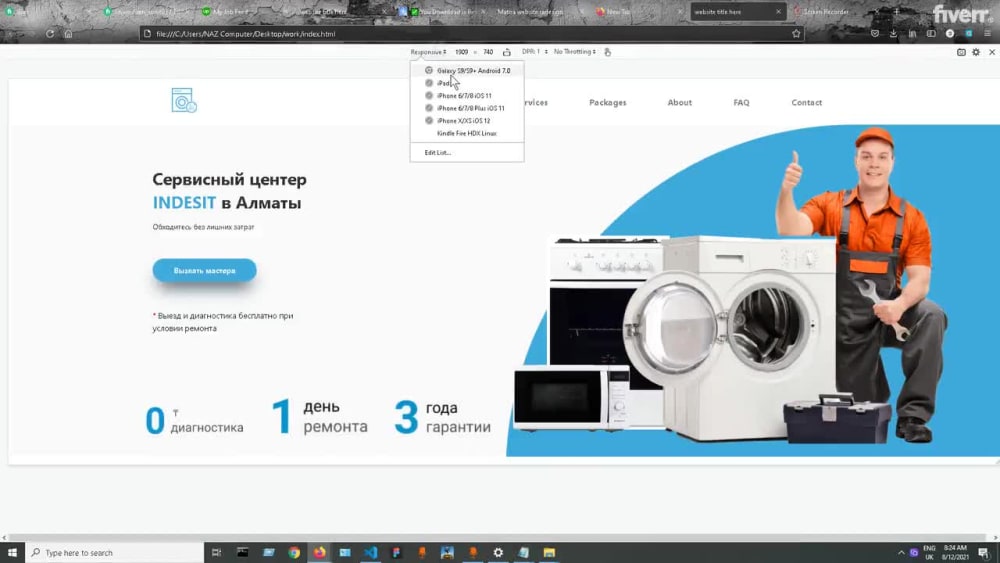Open Packages in the site navigation
Image resolution: width=1000 pixels, height=563 pixels.
click(x=608, y=102)
